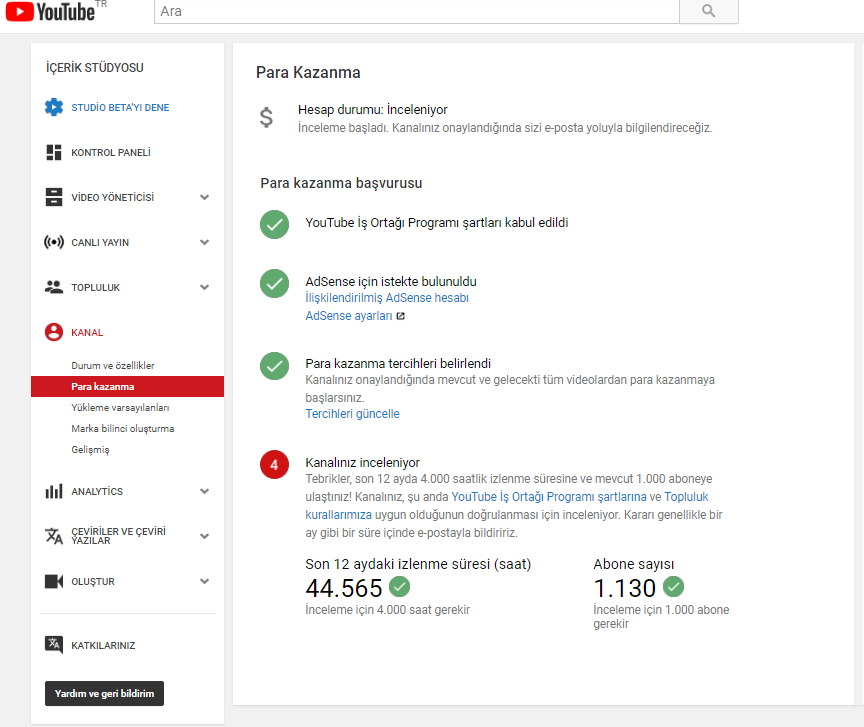Viewport: 864px width, 727px height.
Task: Click the search magnifier button
Action: [709, 11]
